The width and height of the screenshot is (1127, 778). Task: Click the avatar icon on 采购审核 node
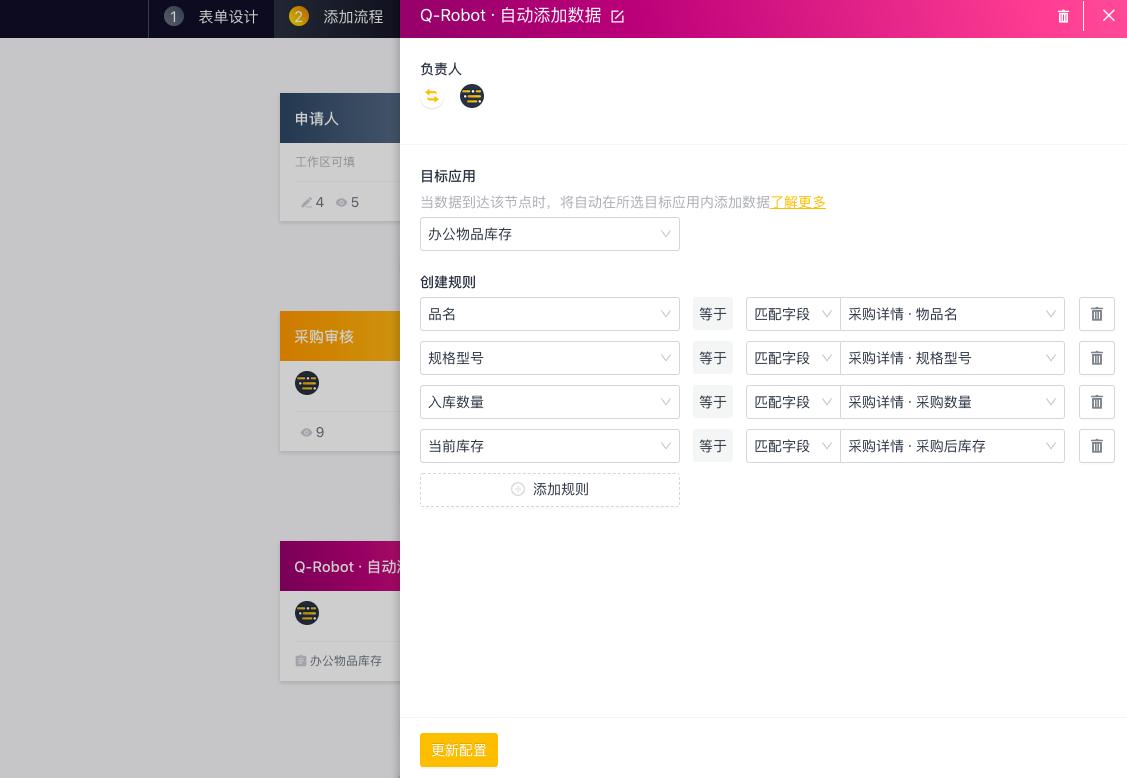tap(307, 383)
